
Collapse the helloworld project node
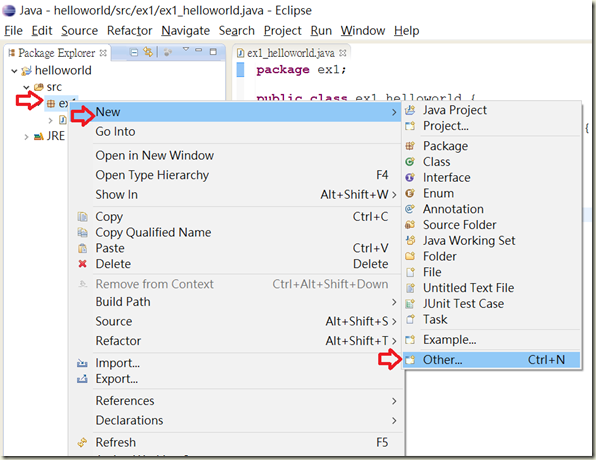(14, 71)
